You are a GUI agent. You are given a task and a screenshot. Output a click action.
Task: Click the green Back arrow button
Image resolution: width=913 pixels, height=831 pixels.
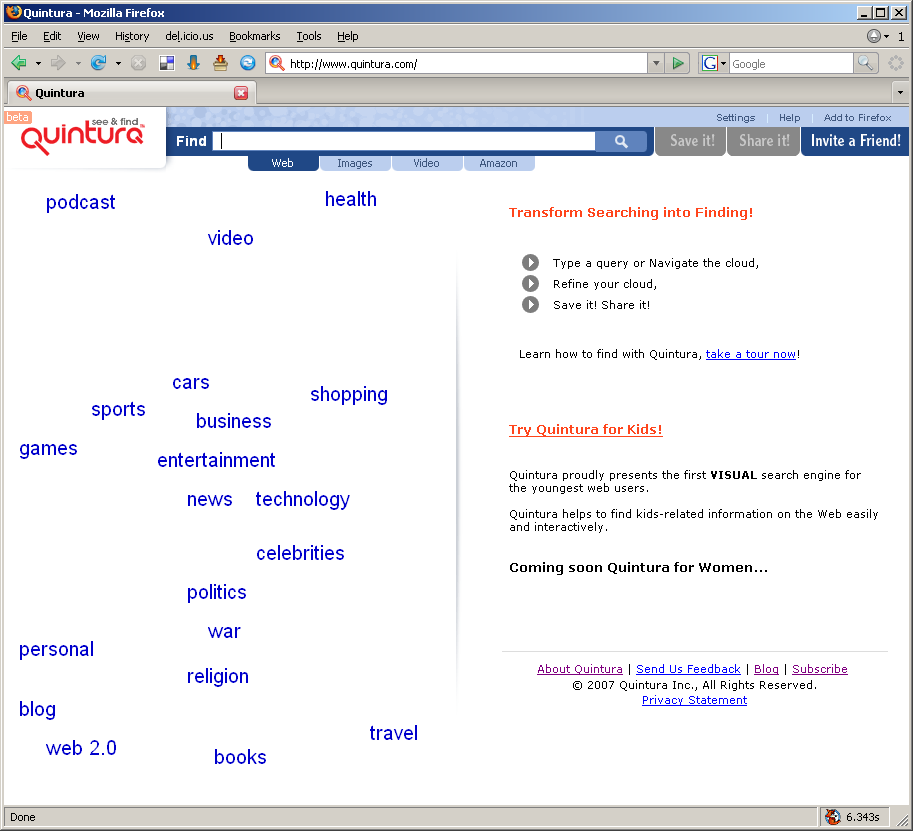point(19,63)
